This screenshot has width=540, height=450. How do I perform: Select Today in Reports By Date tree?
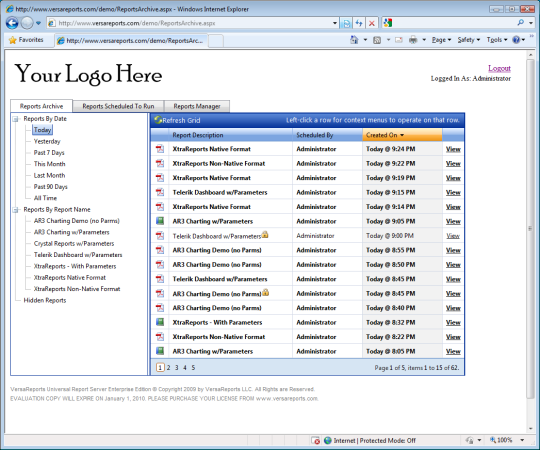point(42,130)
